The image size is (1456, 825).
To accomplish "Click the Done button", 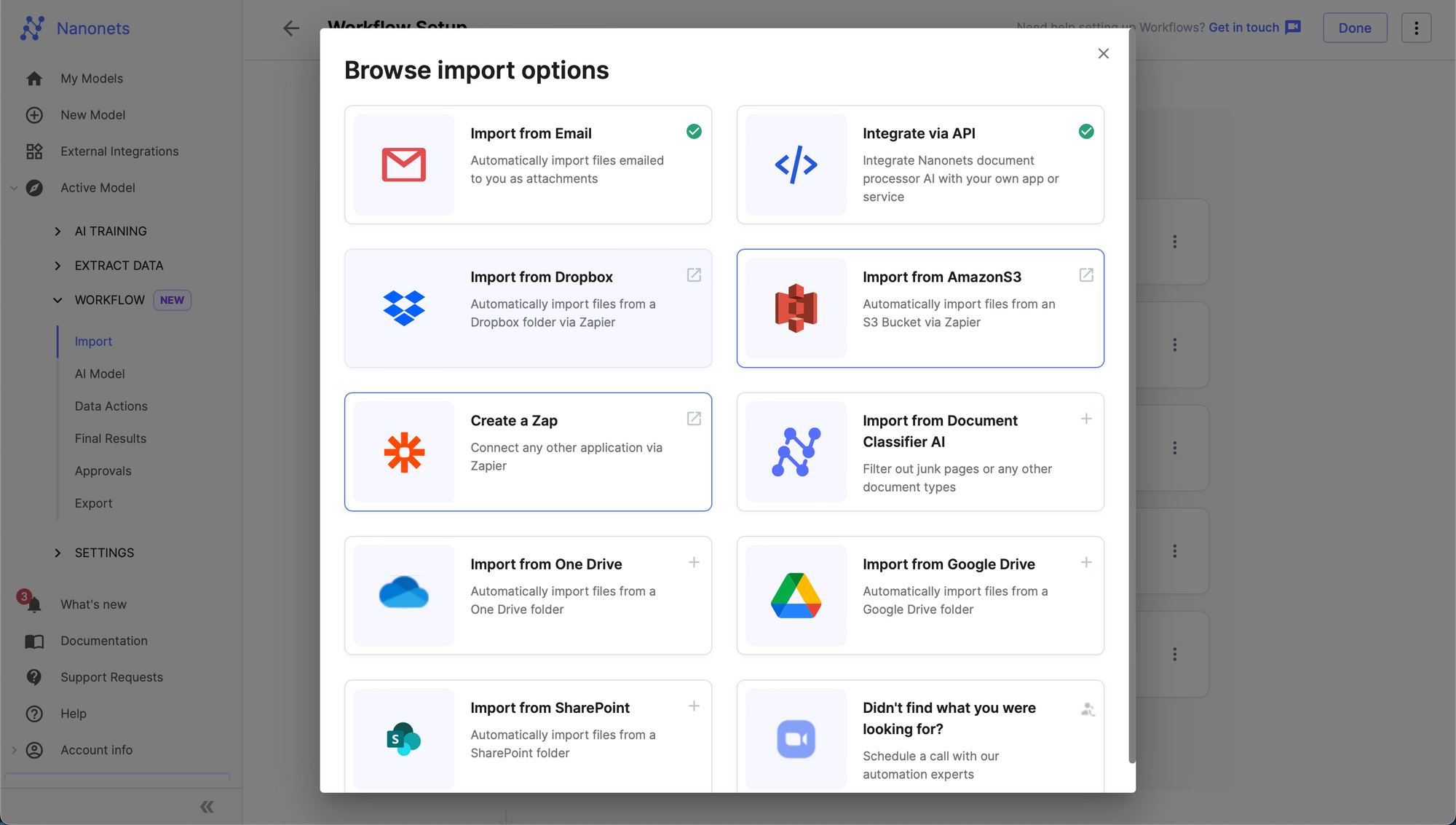I will tap(1354, 28).
